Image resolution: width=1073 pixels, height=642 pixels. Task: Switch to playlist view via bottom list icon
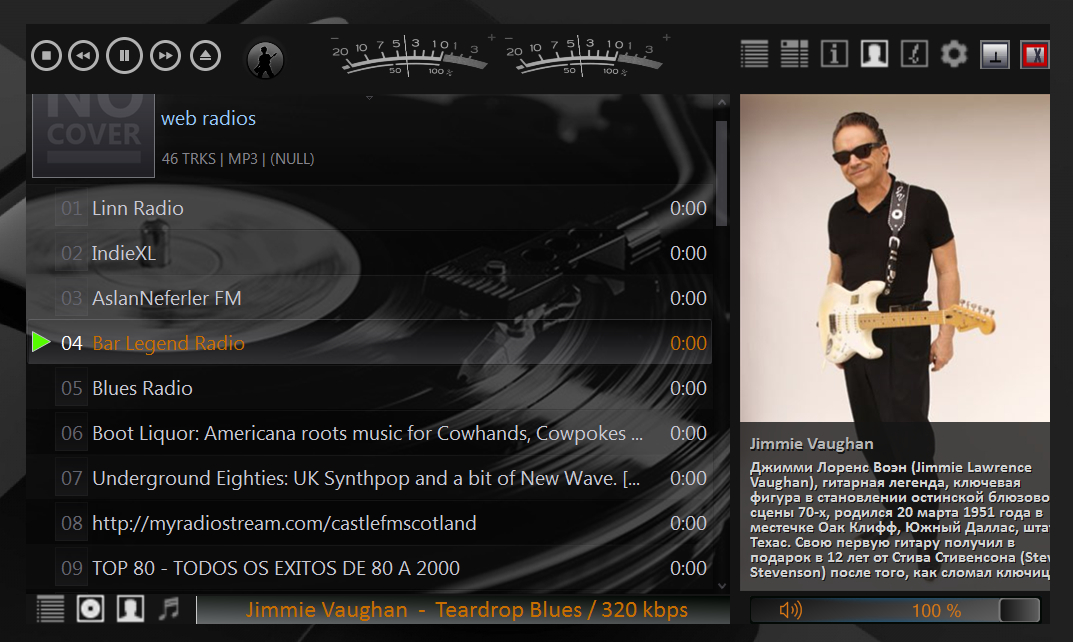point(50,608)
